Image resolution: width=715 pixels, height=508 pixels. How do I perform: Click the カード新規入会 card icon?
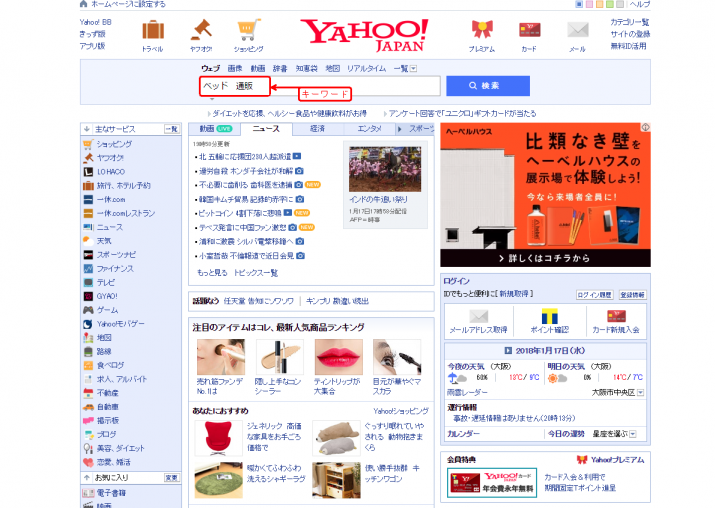(616, 316)
